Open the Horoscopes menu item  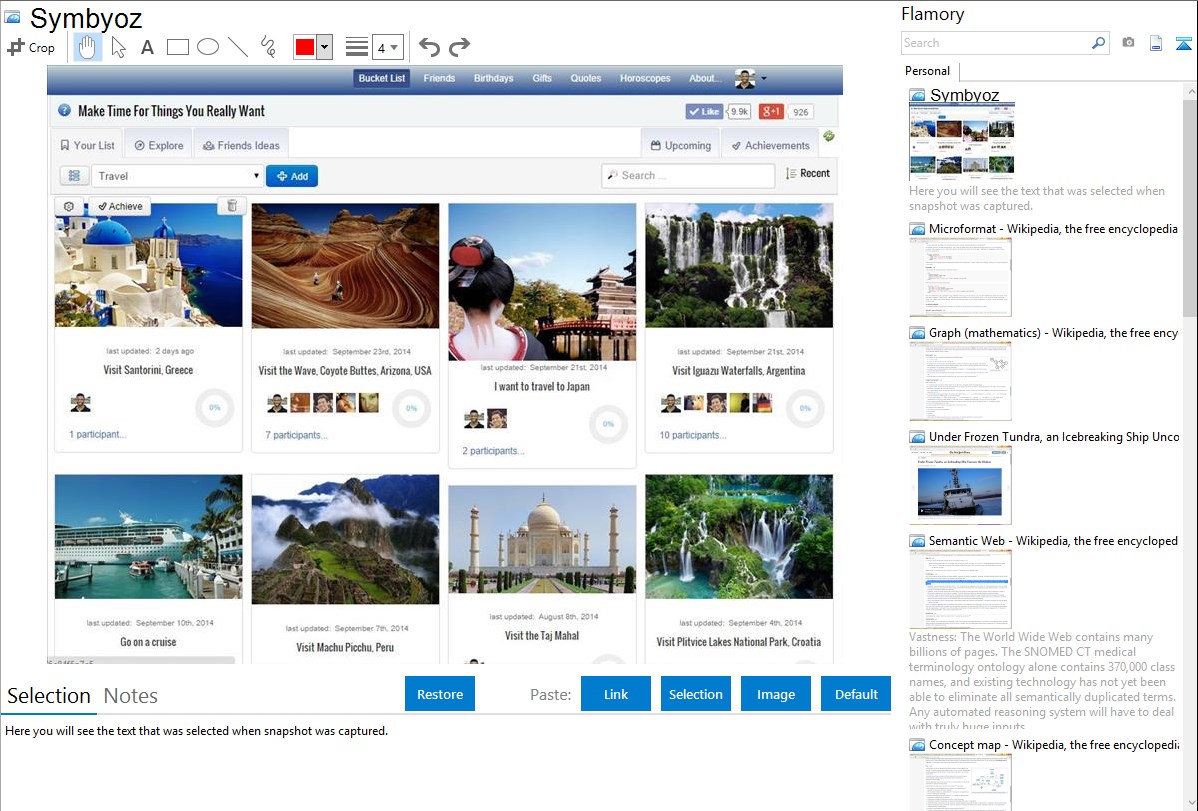(x=645, y=78)
